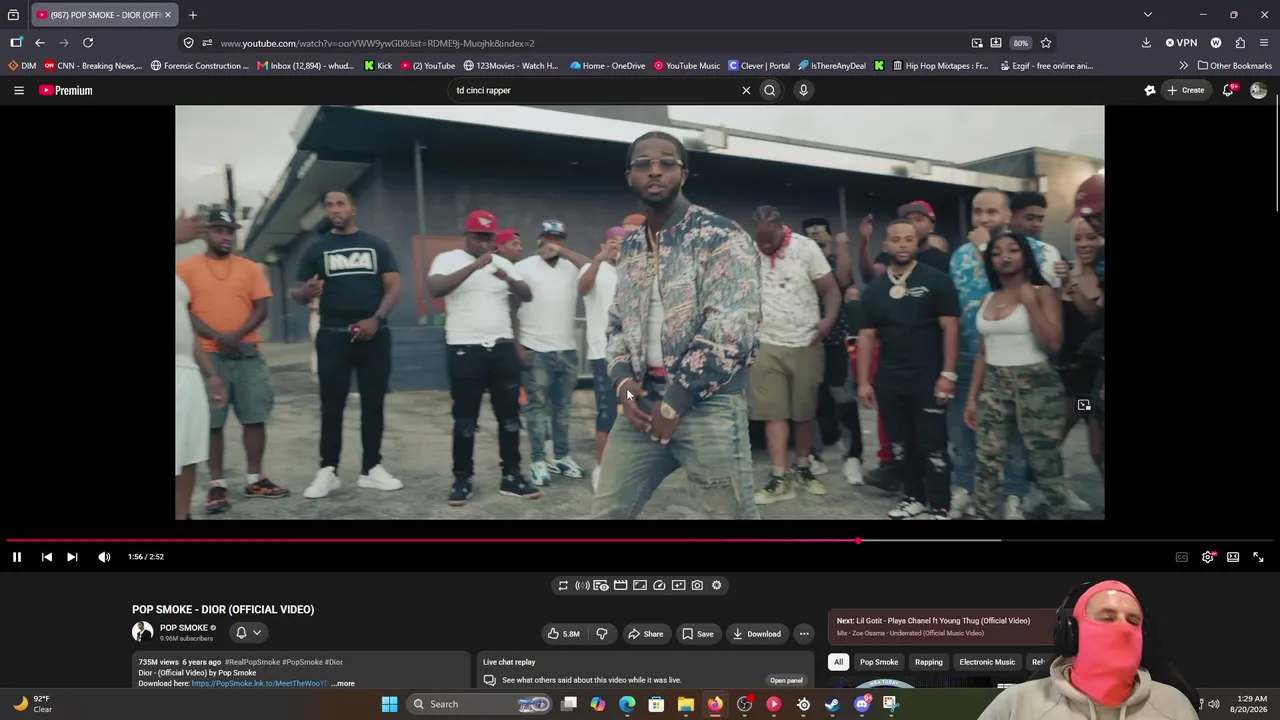Toggle closed captions on the player

pos(1182,557)
